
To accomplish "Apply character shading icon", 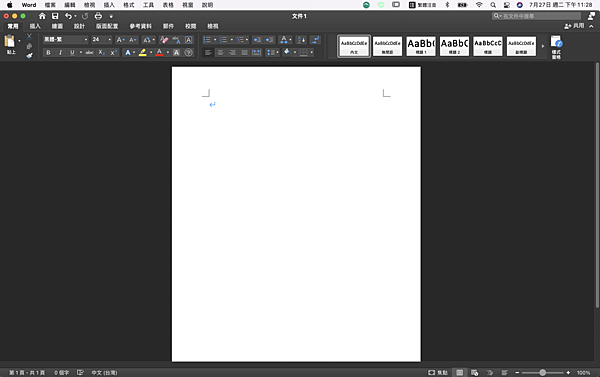I will 176,52.
